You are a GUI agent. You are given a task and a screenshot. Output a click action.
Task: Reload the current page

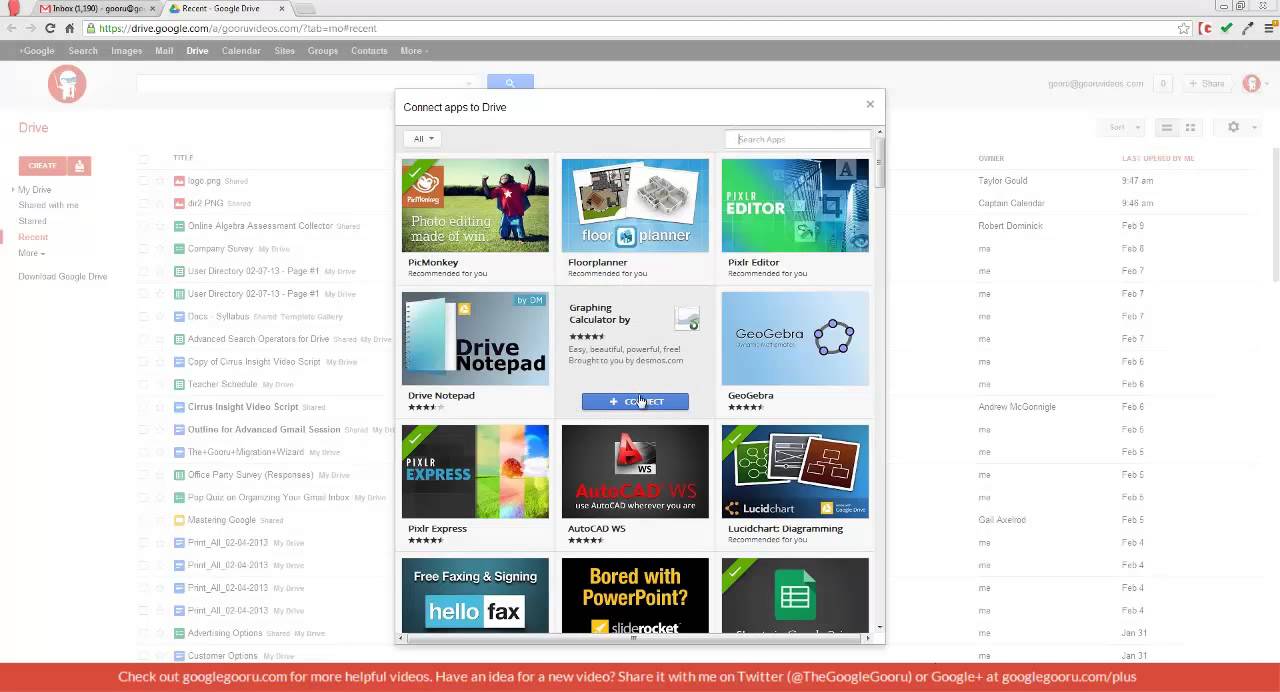(x=50, y=29)
